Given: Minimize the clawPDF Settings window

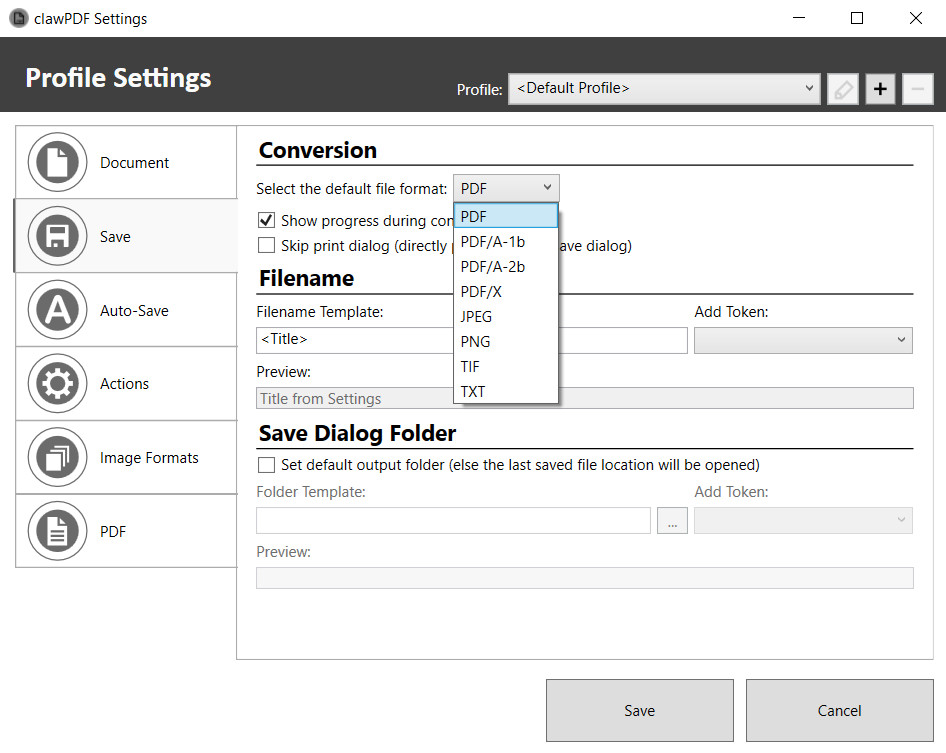Looking at the screenshot, I should coord(799,18).
